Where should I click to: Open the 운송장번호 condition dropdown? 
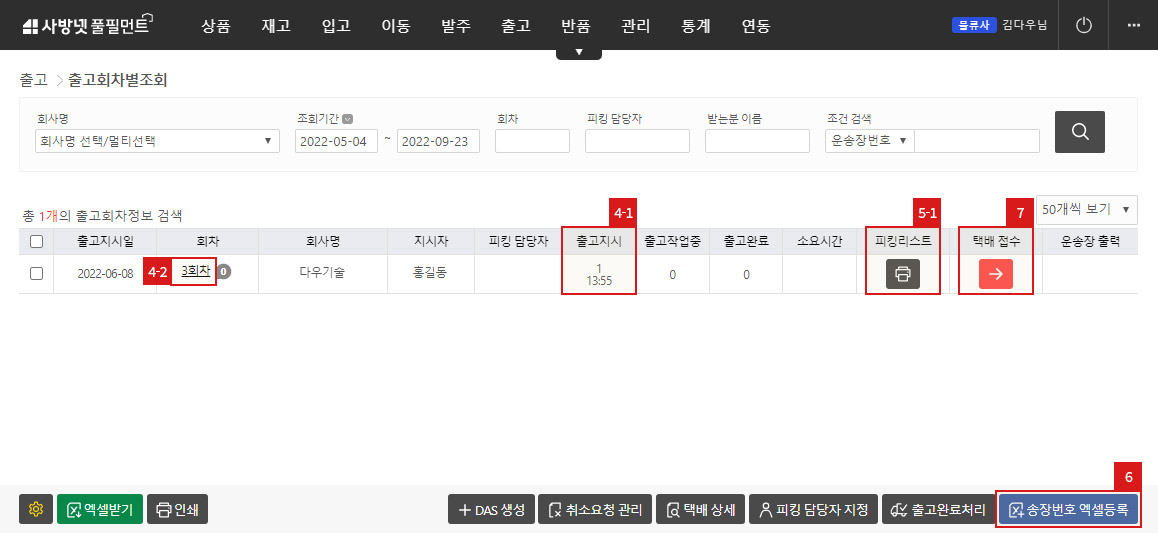coord(869,141)
